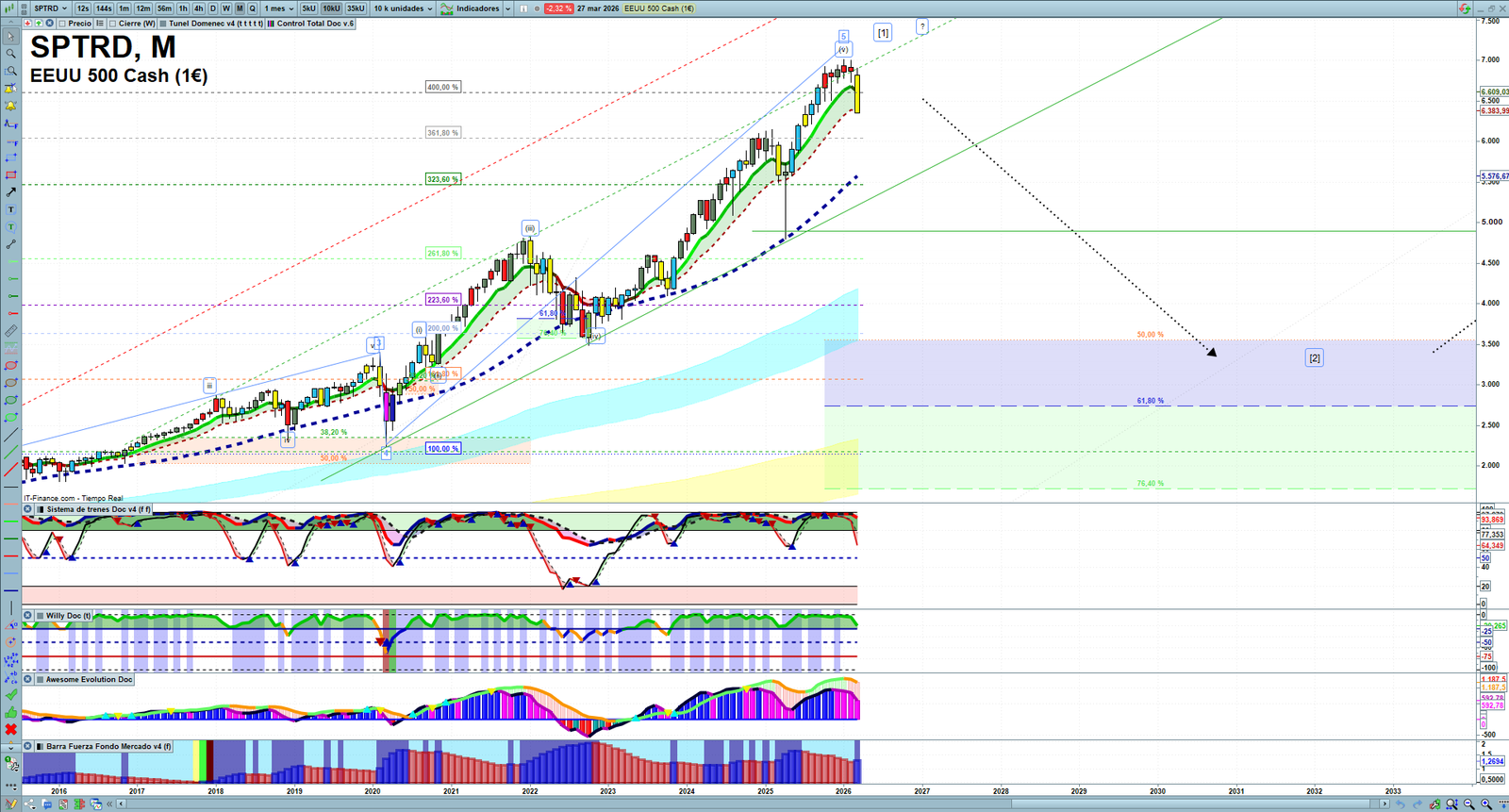Switch to the W weekly timeframe
Screen dimensions: 1509x812
click(226, 8)
